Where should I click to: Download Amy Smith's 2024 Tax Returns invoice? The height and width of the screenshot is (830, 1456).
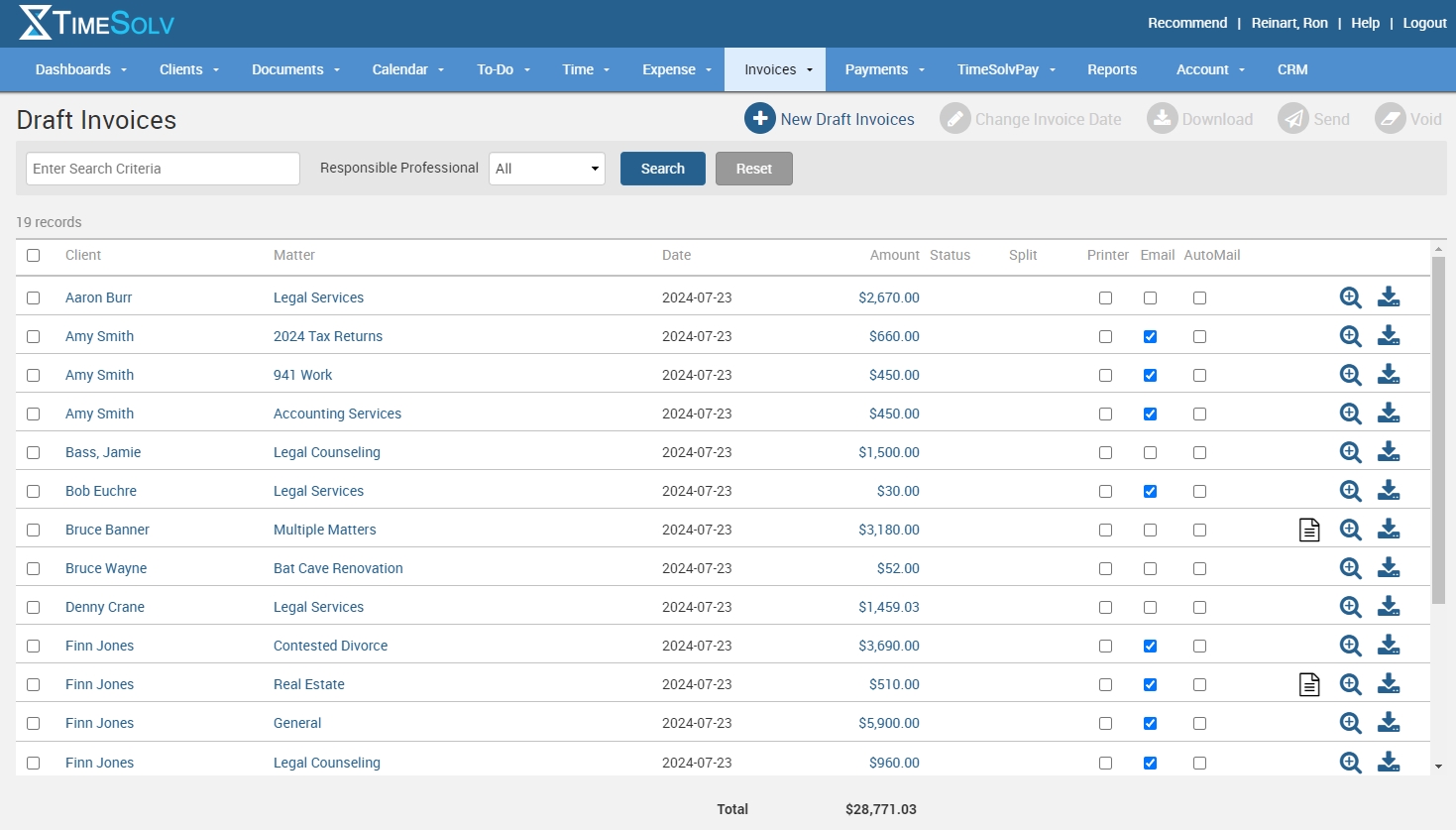tap(1389, 335)
